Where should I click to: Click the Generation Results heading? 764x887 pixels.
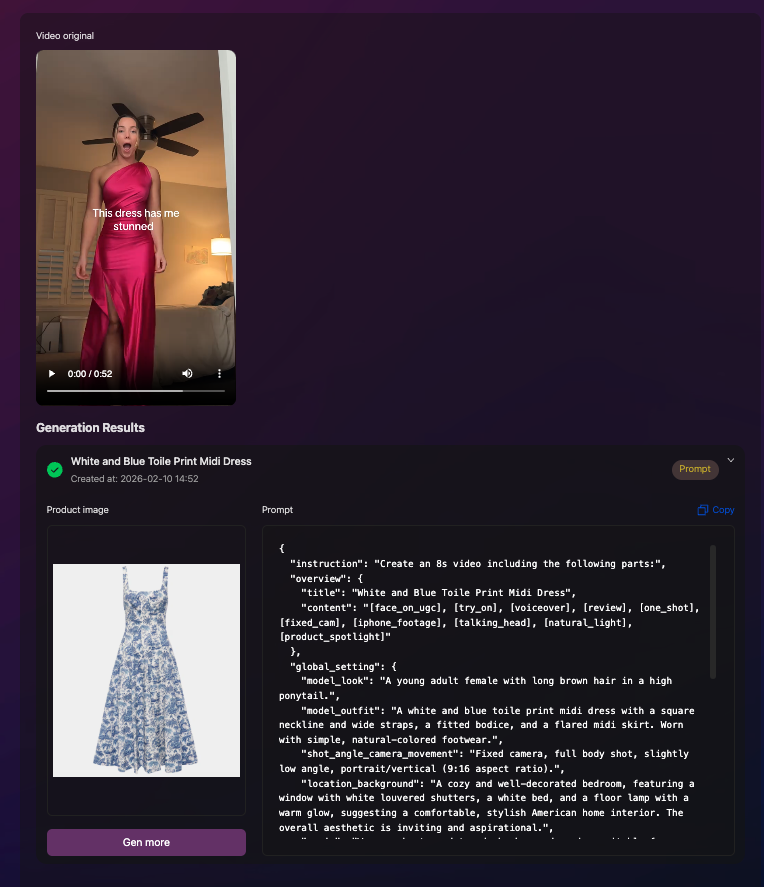90,428
